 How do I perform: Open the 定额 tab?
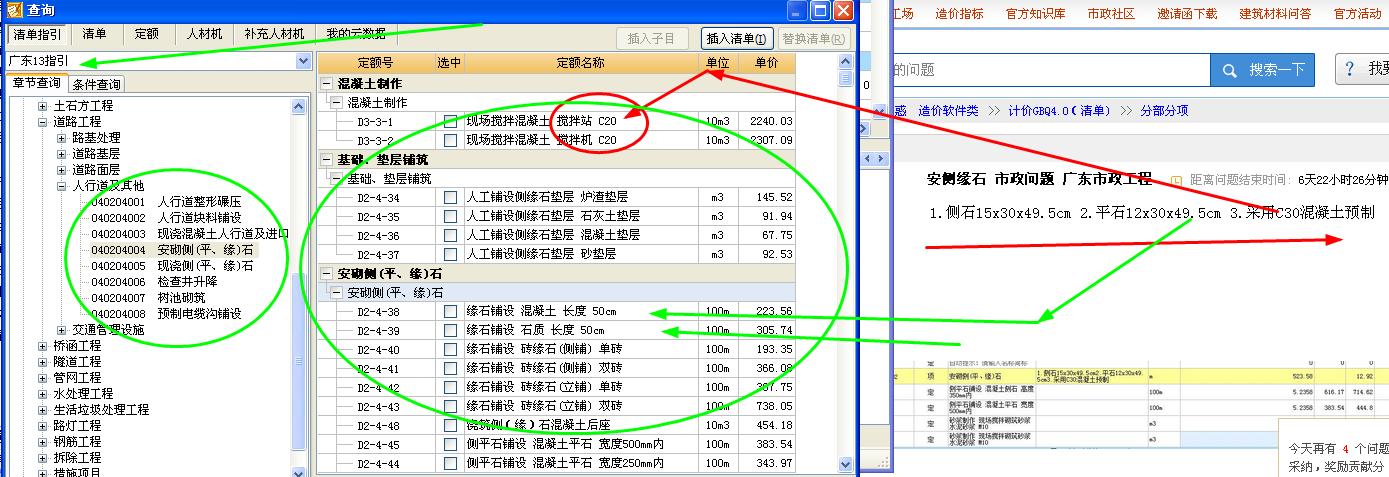click(x=146, y=34)
